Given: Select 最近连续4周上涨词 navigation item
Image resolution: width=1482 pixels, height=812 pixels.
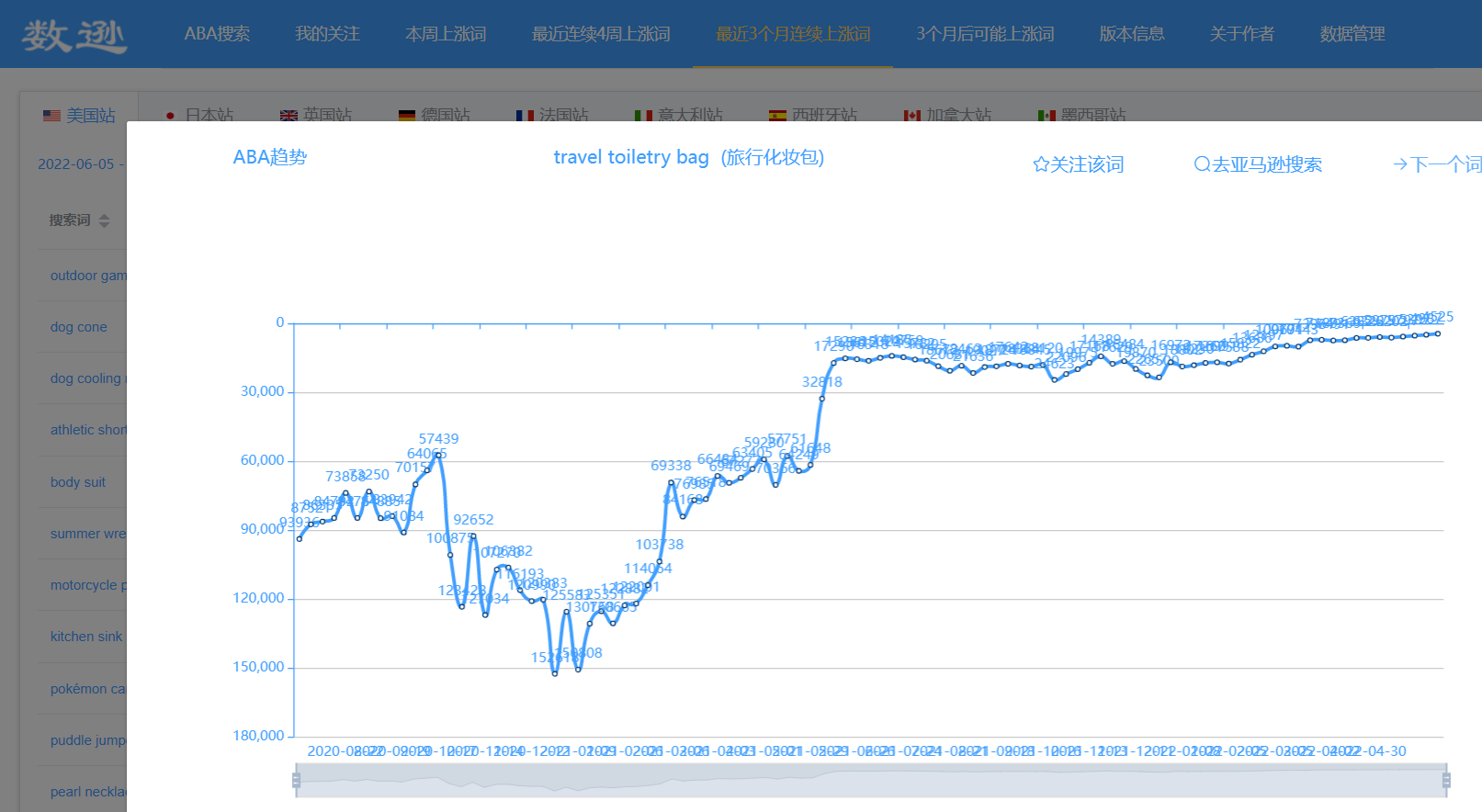Looking at the screenshot, I should (601, 34).
